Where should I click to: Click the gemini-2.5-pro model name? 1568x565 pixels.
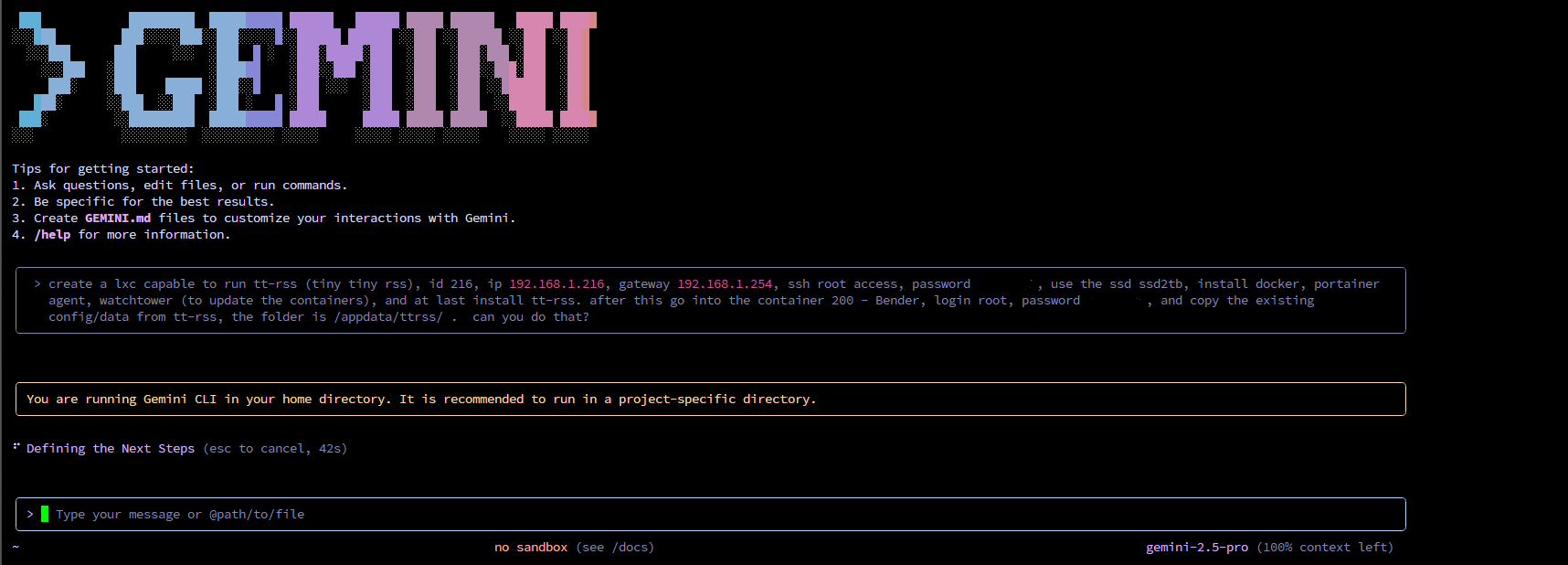point(1197,548)
